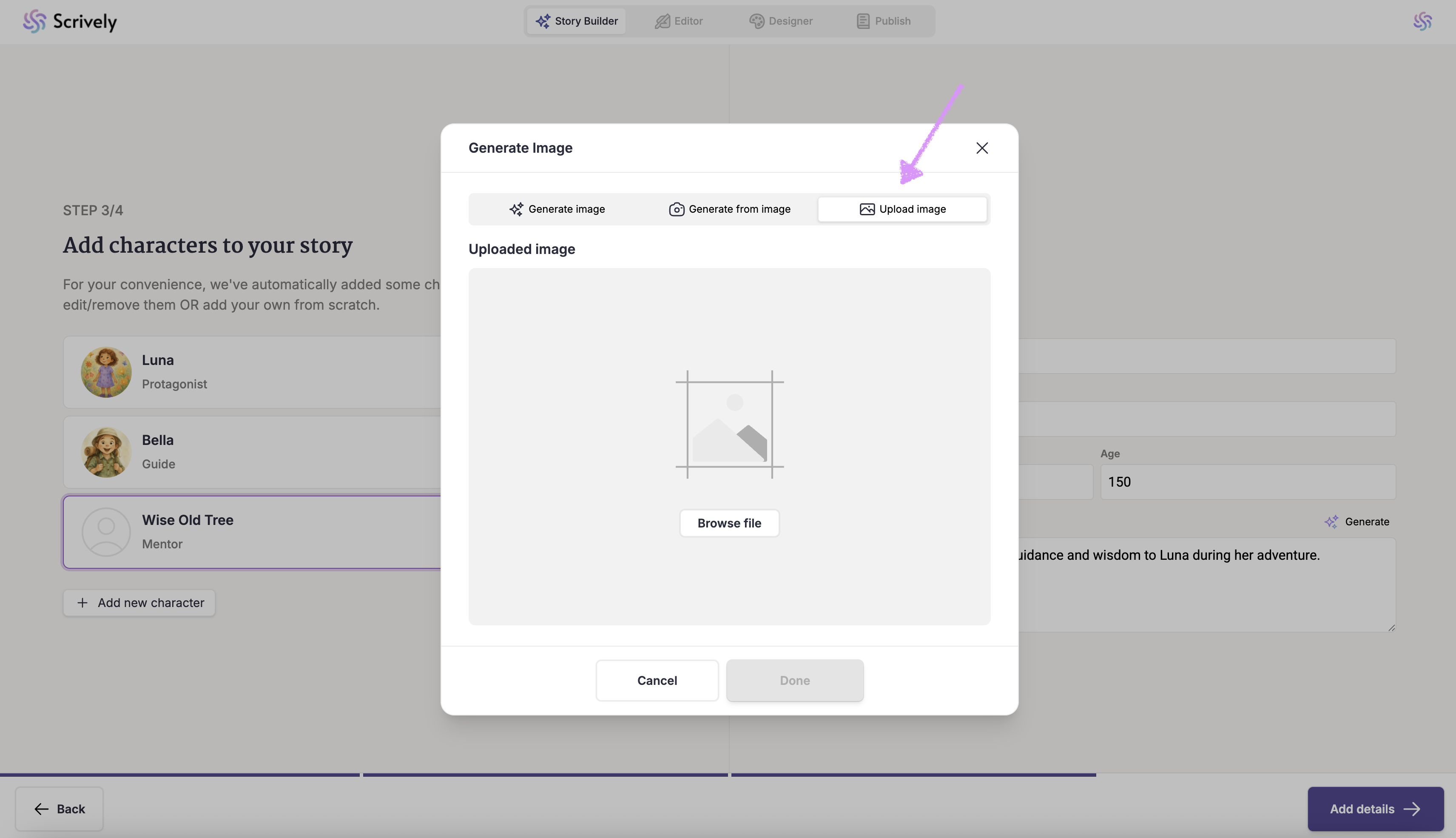Select the Story Builder tab

577,21
